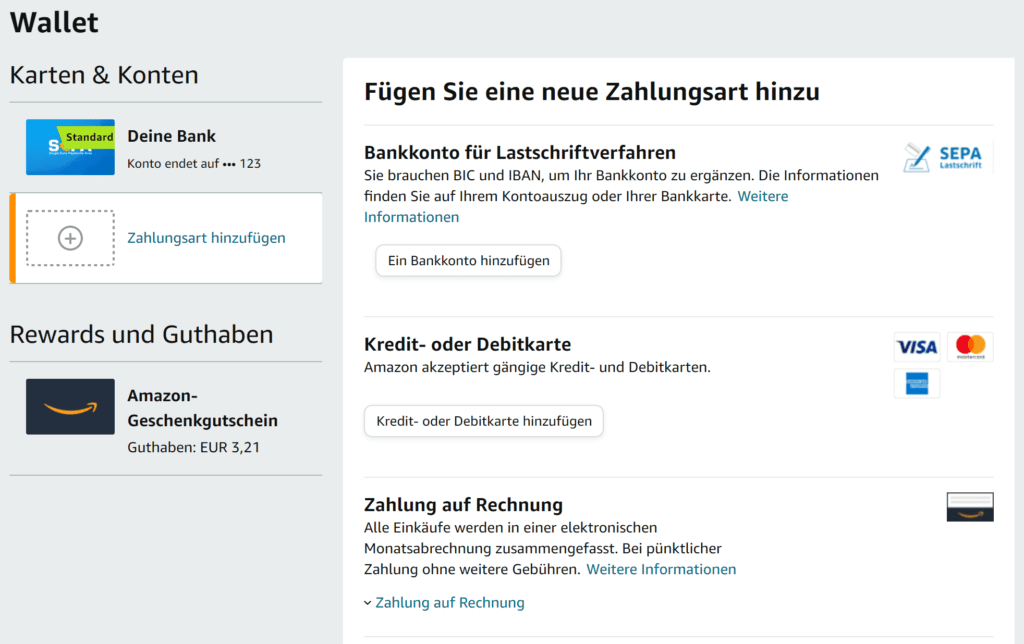Open the Zahlungsart hinzufügen link
The image size is (1024, 644).
[206, 238]
